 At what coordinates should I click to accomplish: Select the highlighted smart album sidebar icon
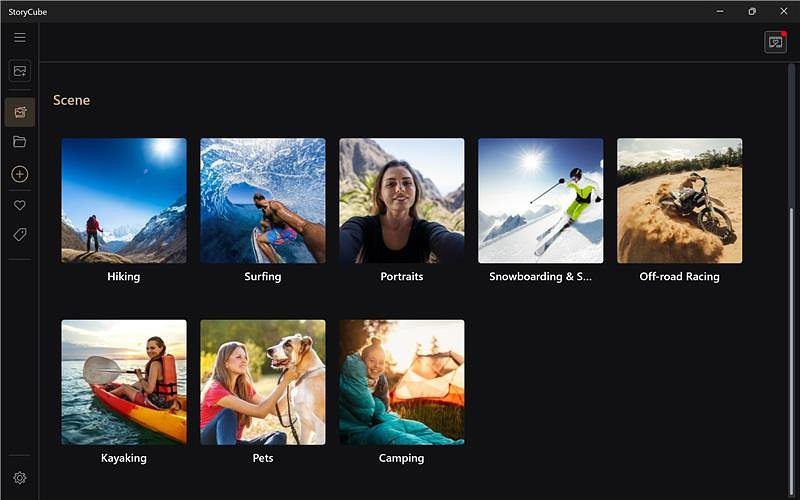pyautogui.click(x=20, y=112)
